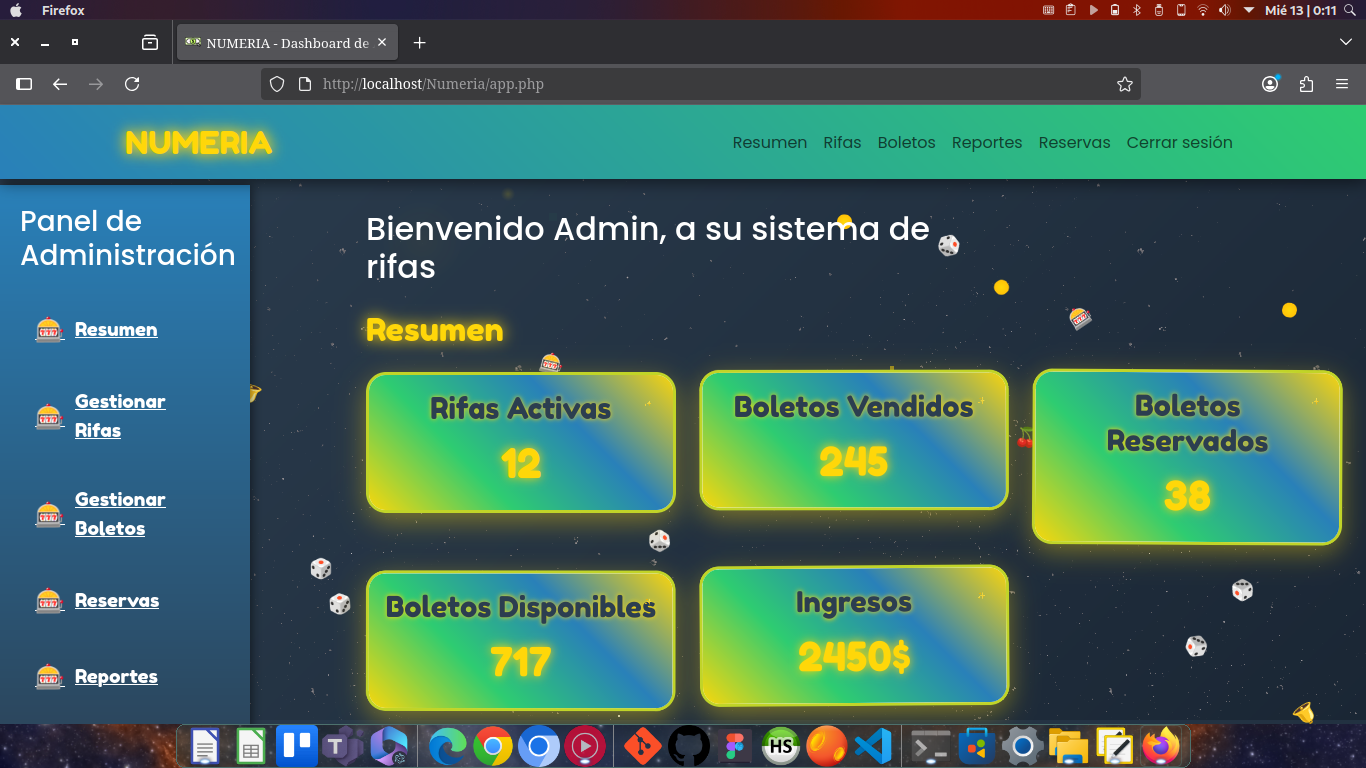Select the NUMERIA - Dashboard tab
Image resolution: width=1366 pixels, height=768 pixels.
pos(288,43)
